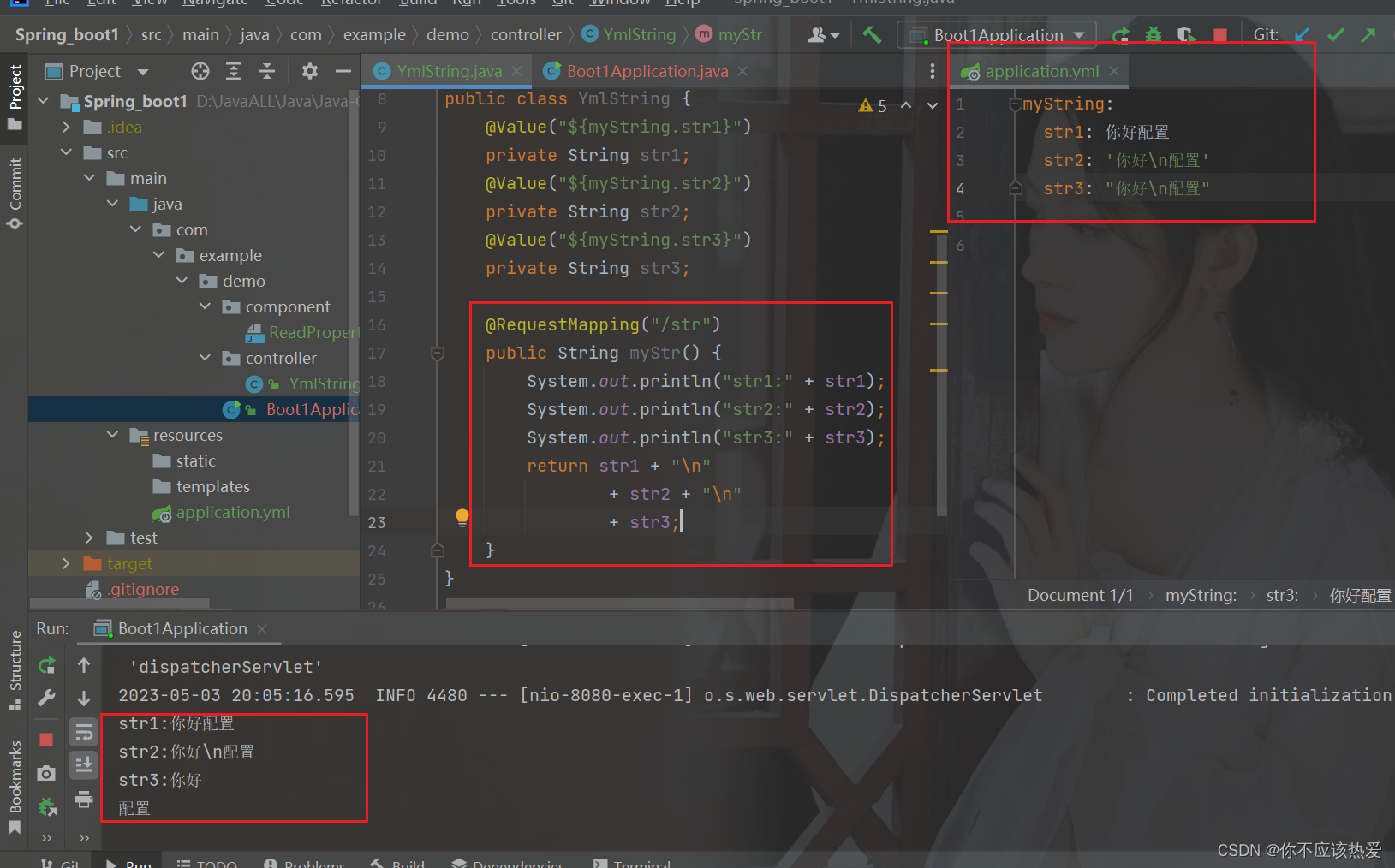This screenshot has width=1395, height=868.
Task: Push commits with the green arrow icon
Action: pyautogui.click(x=1368, y=34)
